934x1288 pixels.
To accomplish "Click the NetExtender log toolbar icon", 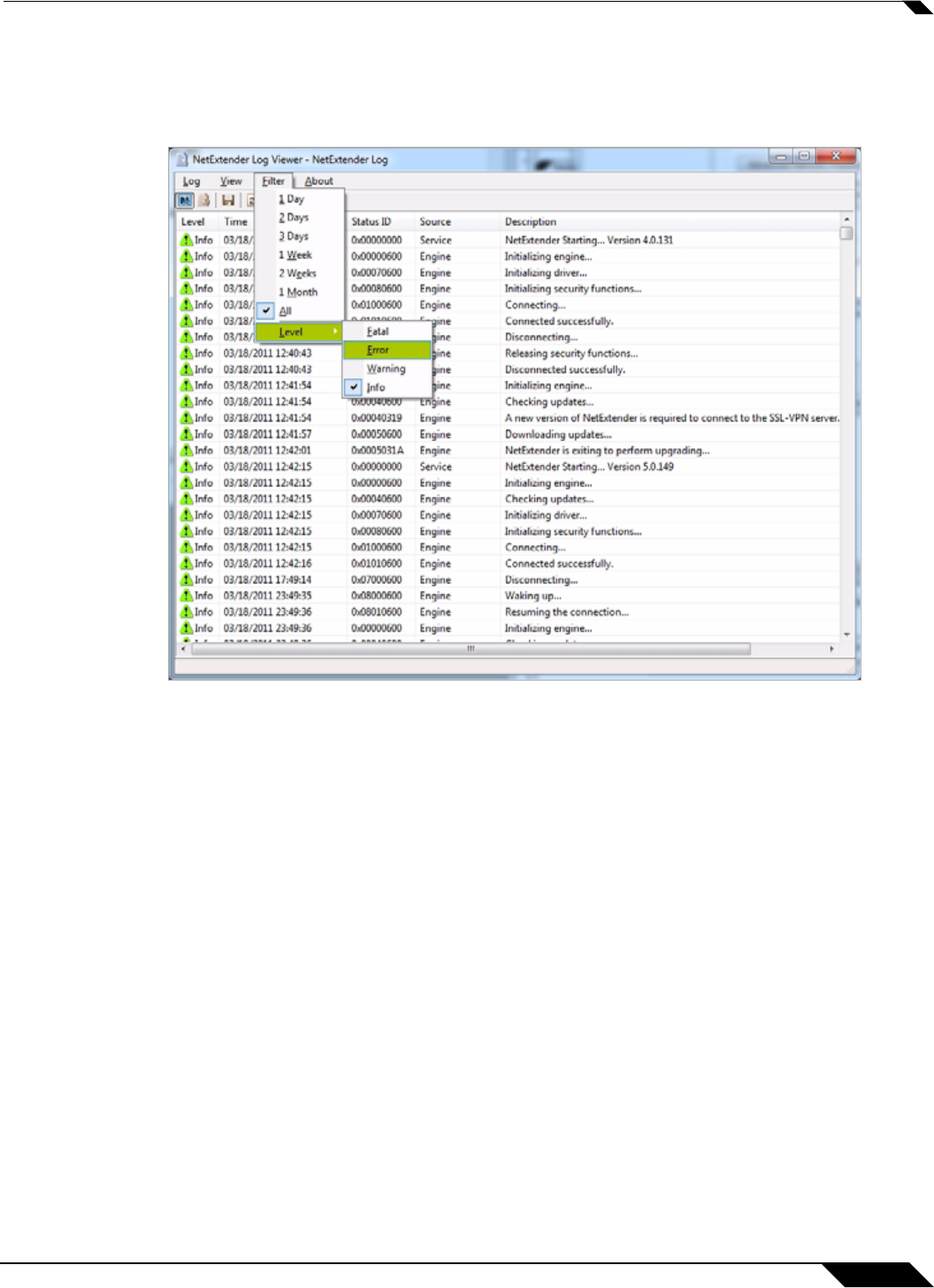I will (x=185, y=201).
